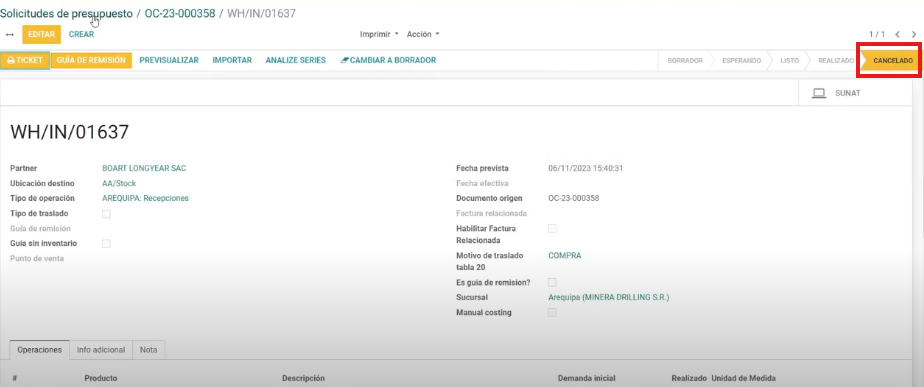
Task: Click the GUÍA DE REMISIÓN button
Action: point(91,60)
